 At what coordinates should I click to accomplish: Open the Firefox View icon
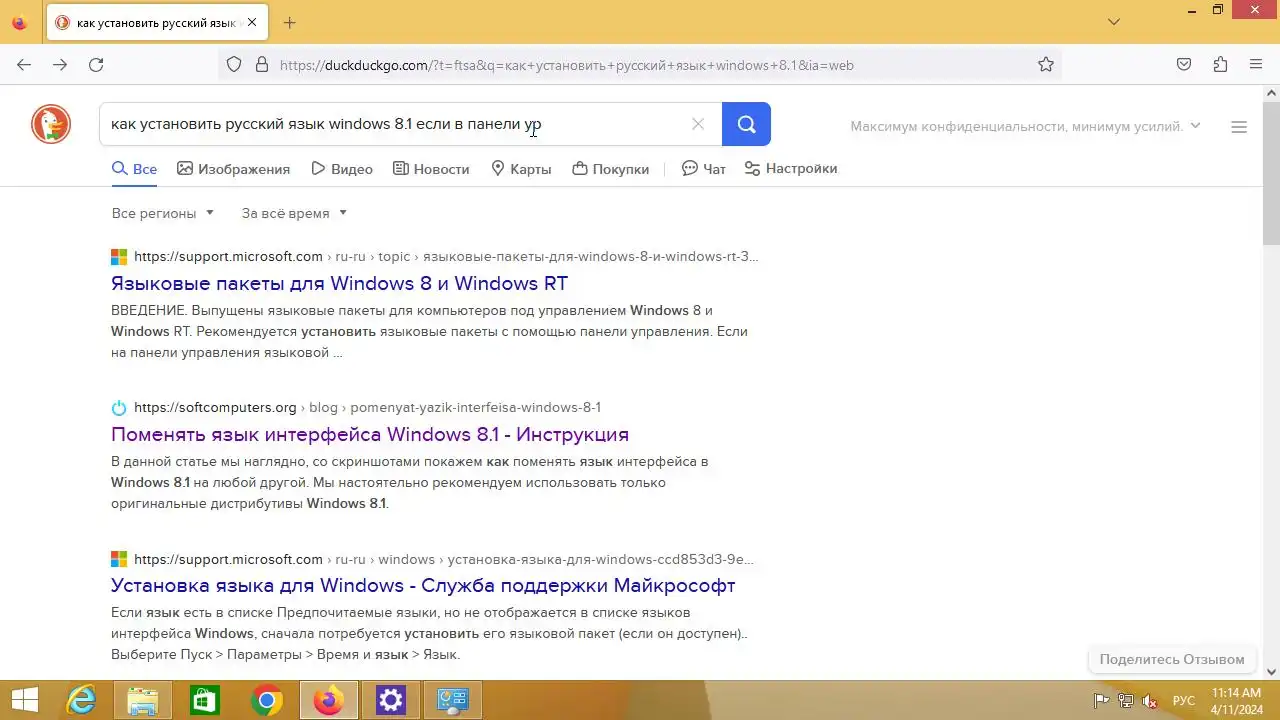click(x=19, y=22)
